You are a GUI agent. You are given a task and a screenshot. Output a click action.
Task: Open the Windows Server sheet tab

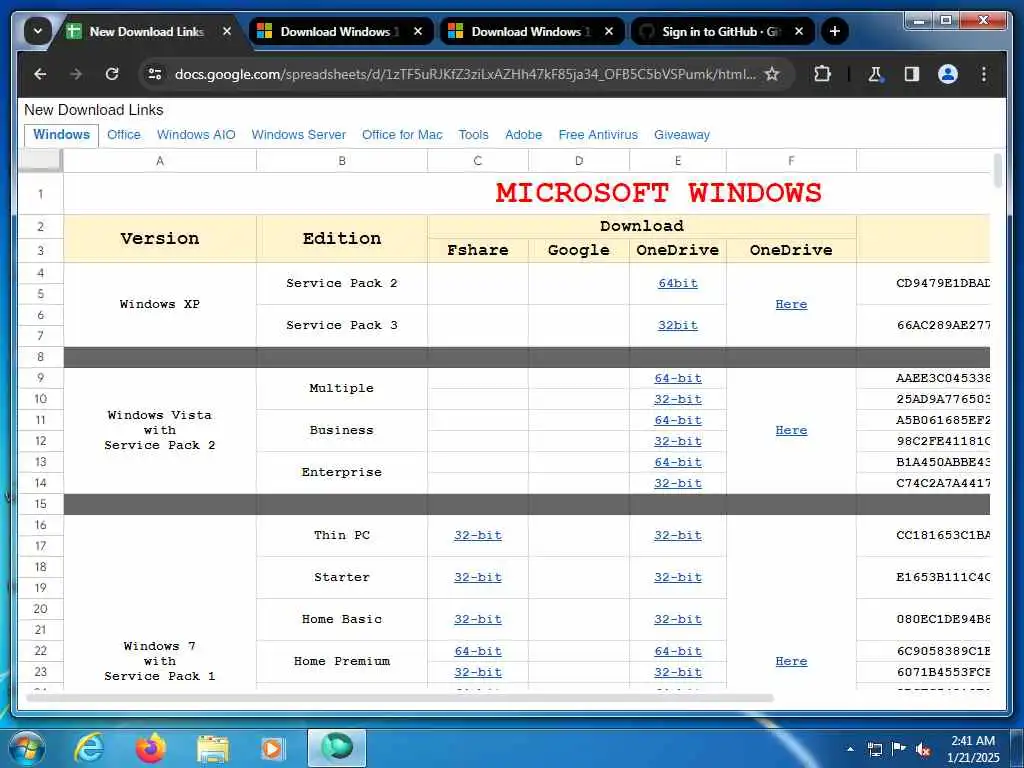[x=298, y=135]
